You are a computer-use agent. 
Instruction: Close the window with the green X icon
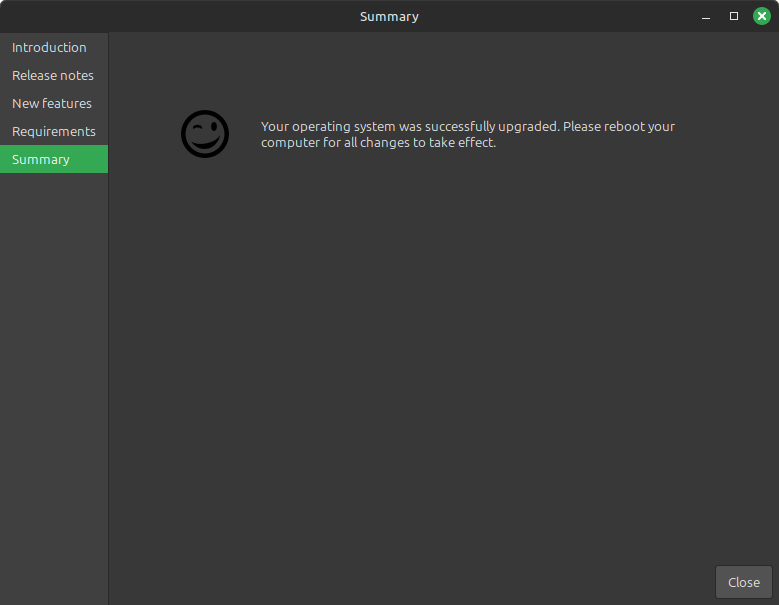click(x=761, y=16)
